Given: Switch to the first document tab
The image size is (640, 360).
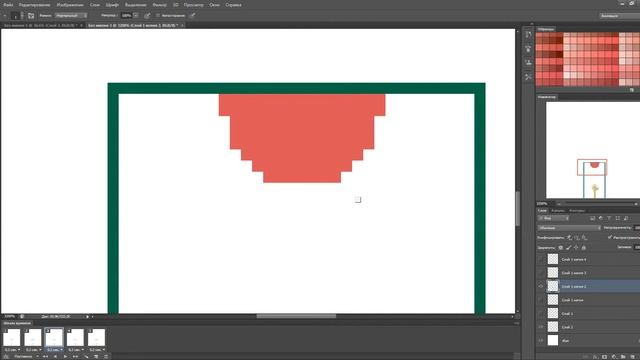Looking at the screenshot, I should coord(40,25).
